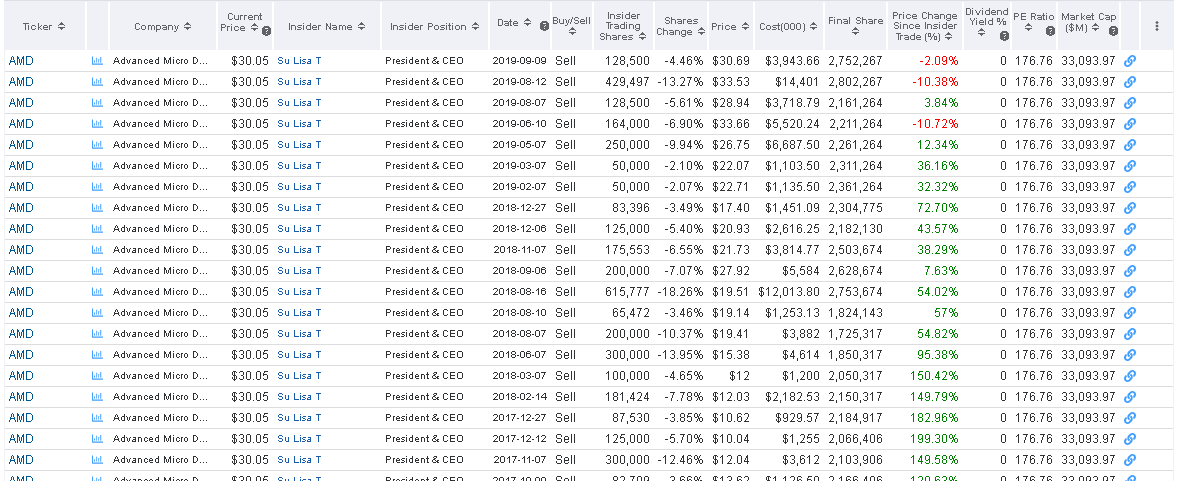The height and width of the screenshot is (481, 1195).
Task: Open Su Lisa T link in 2018-09-06 row
Action: [x=299, y=271]
